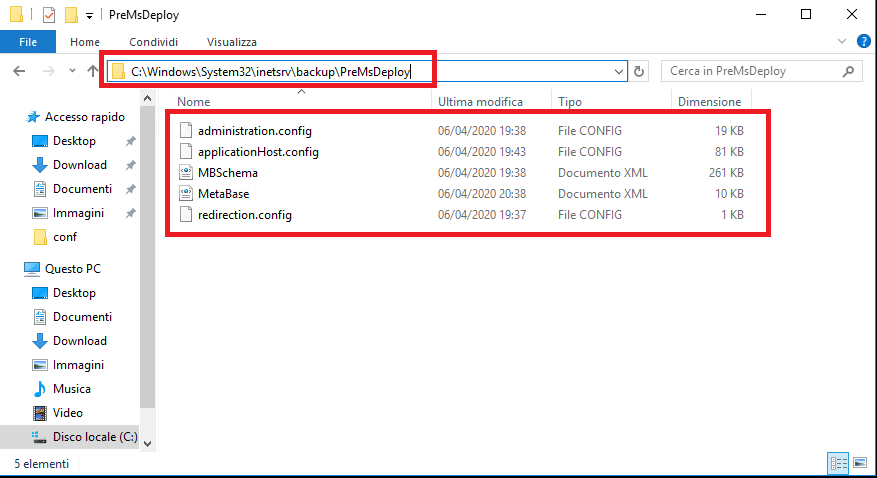Image resolution: width=877 pixels, height=478 pixels.
Task: Click the MetaBase XML file icon
Action: [186, 193]
